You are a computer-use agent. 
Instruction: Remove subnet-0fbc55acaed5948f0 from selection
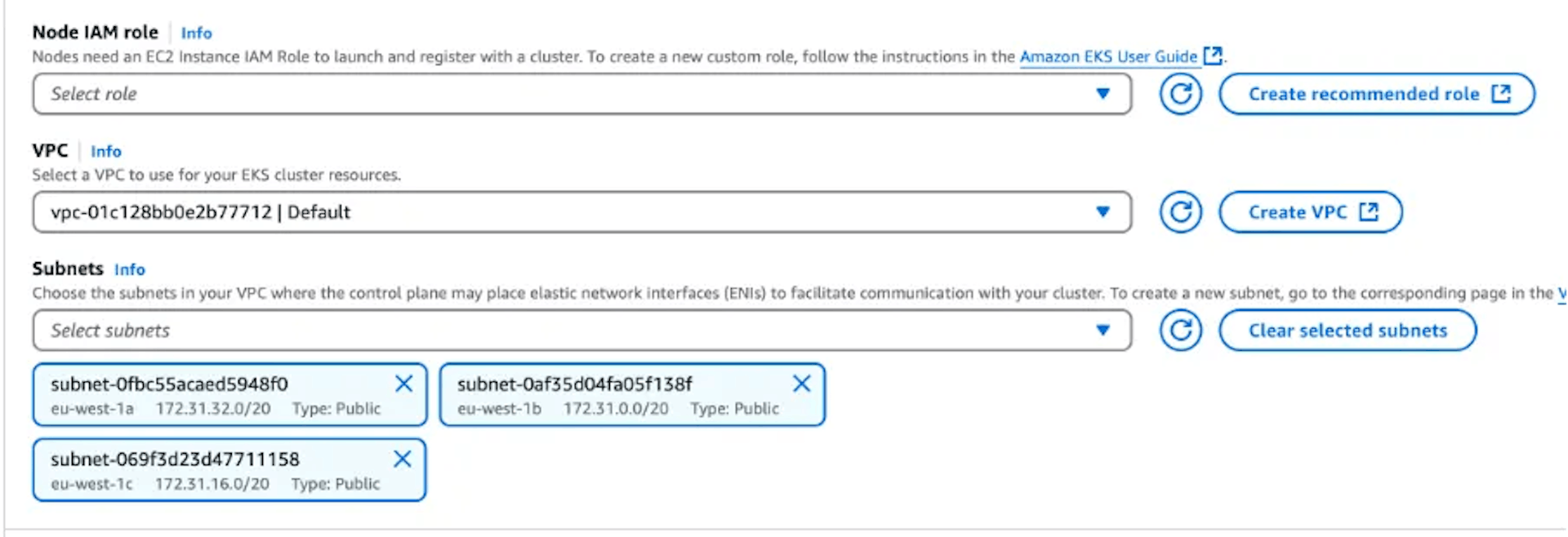click(403, 384)
